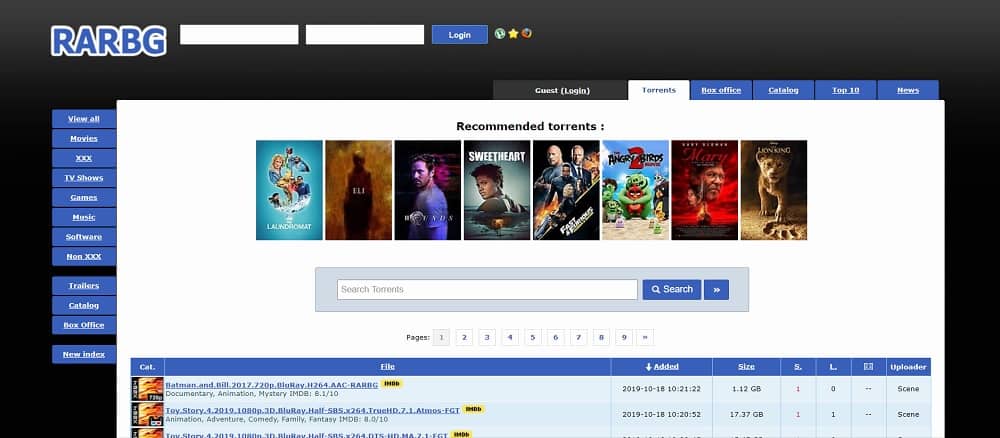
Task: Click the Guest (Login) link
Action: pos(562,91)
